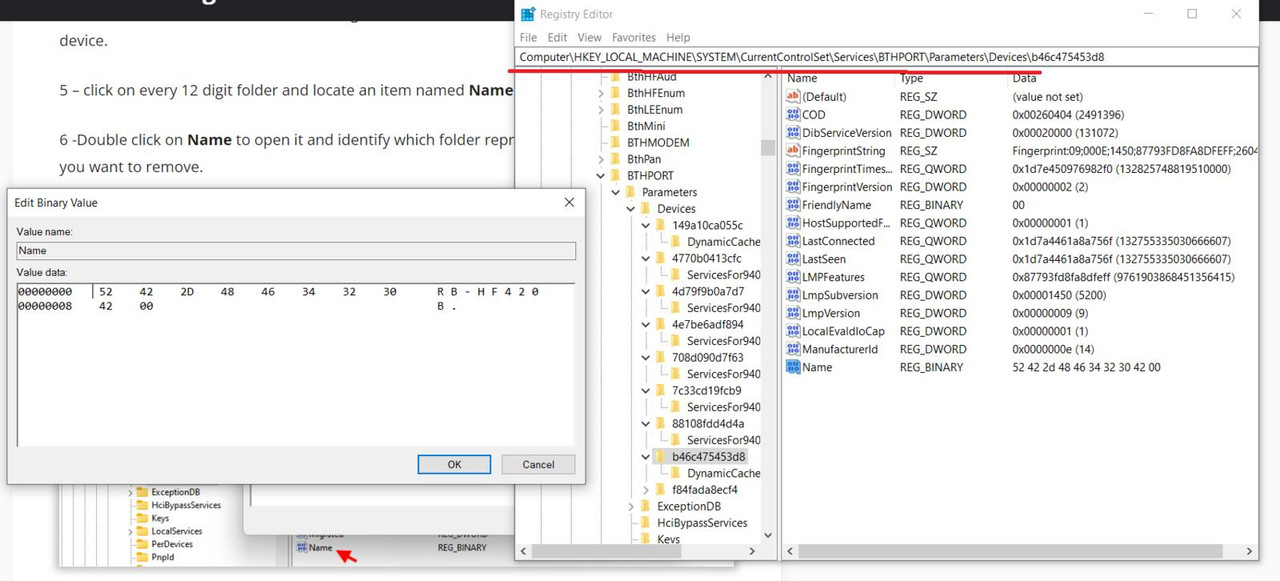
Task: Expand the BthHFEnum key
Action: pyautogui.click(x=601, y=93)
